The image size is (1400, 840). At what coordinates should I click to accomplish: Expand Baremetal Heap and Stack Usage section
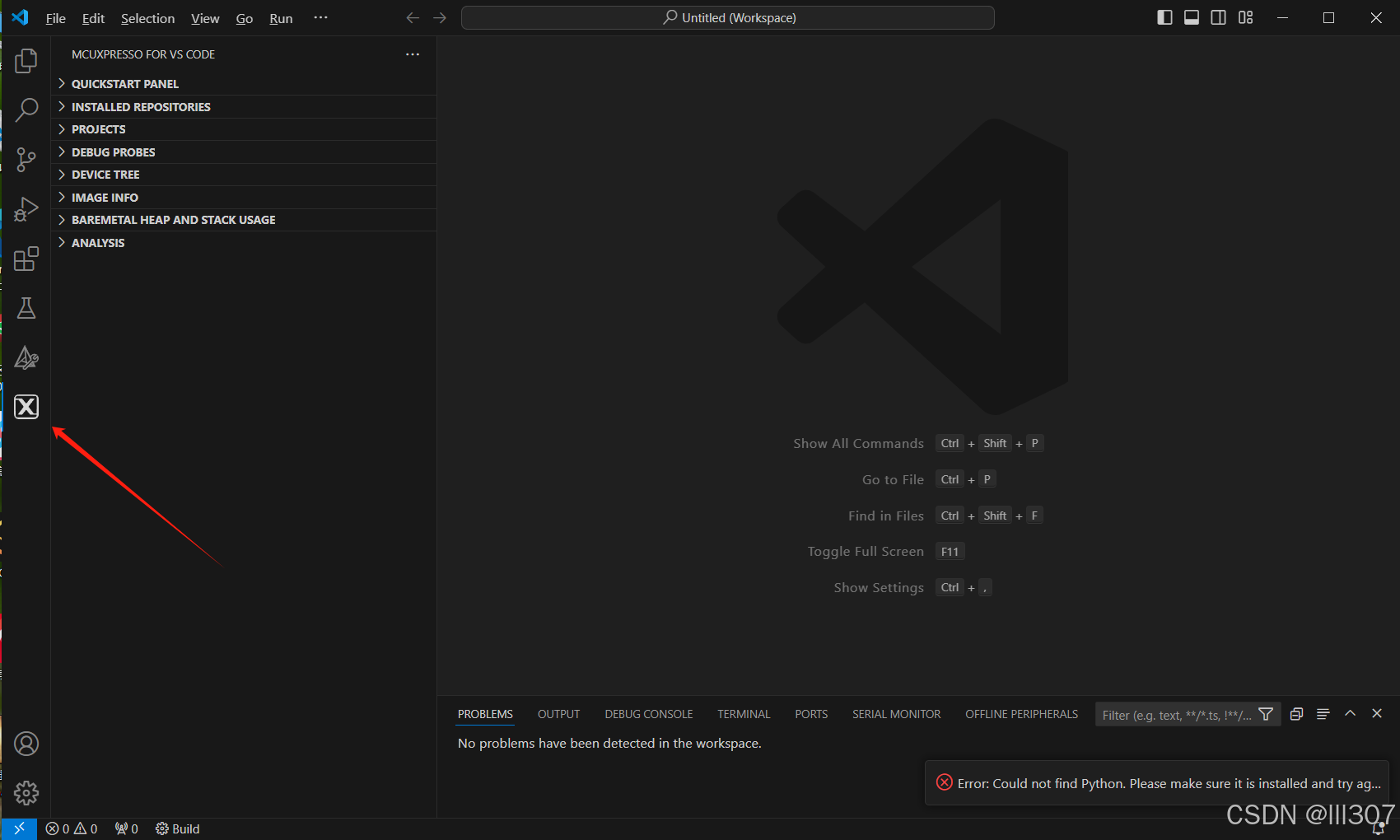(x=244, y=220)
